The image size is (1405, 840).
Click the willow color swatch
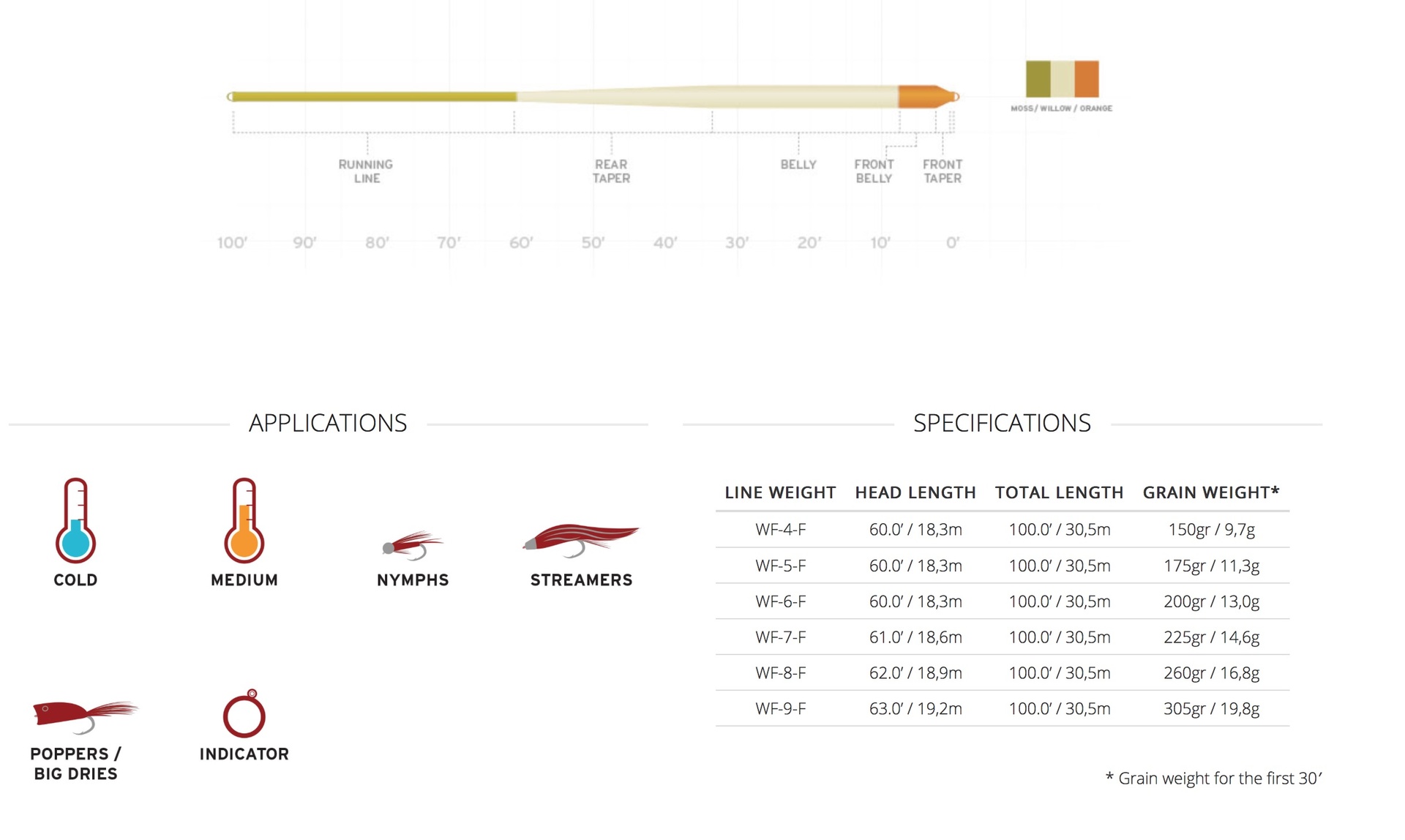[x=1063, y=79]
